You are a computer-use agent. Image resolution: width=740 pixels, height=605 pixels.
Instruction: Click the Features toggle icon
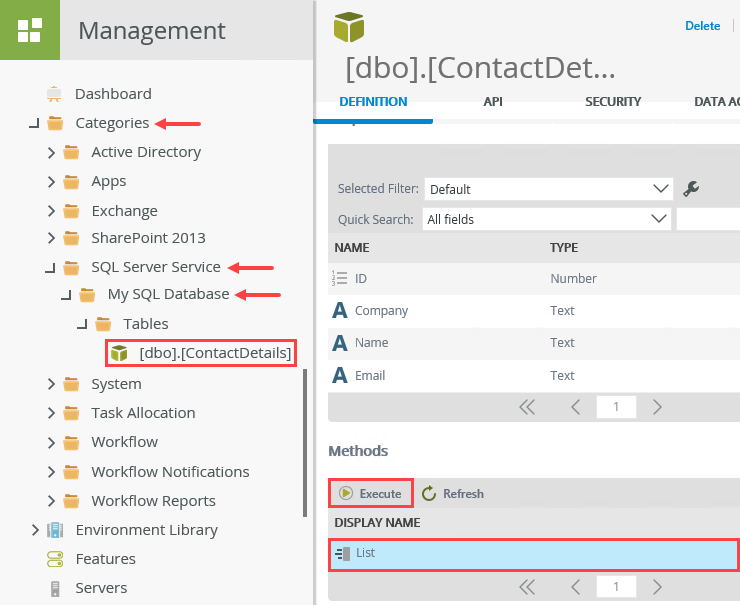point(55,559)
